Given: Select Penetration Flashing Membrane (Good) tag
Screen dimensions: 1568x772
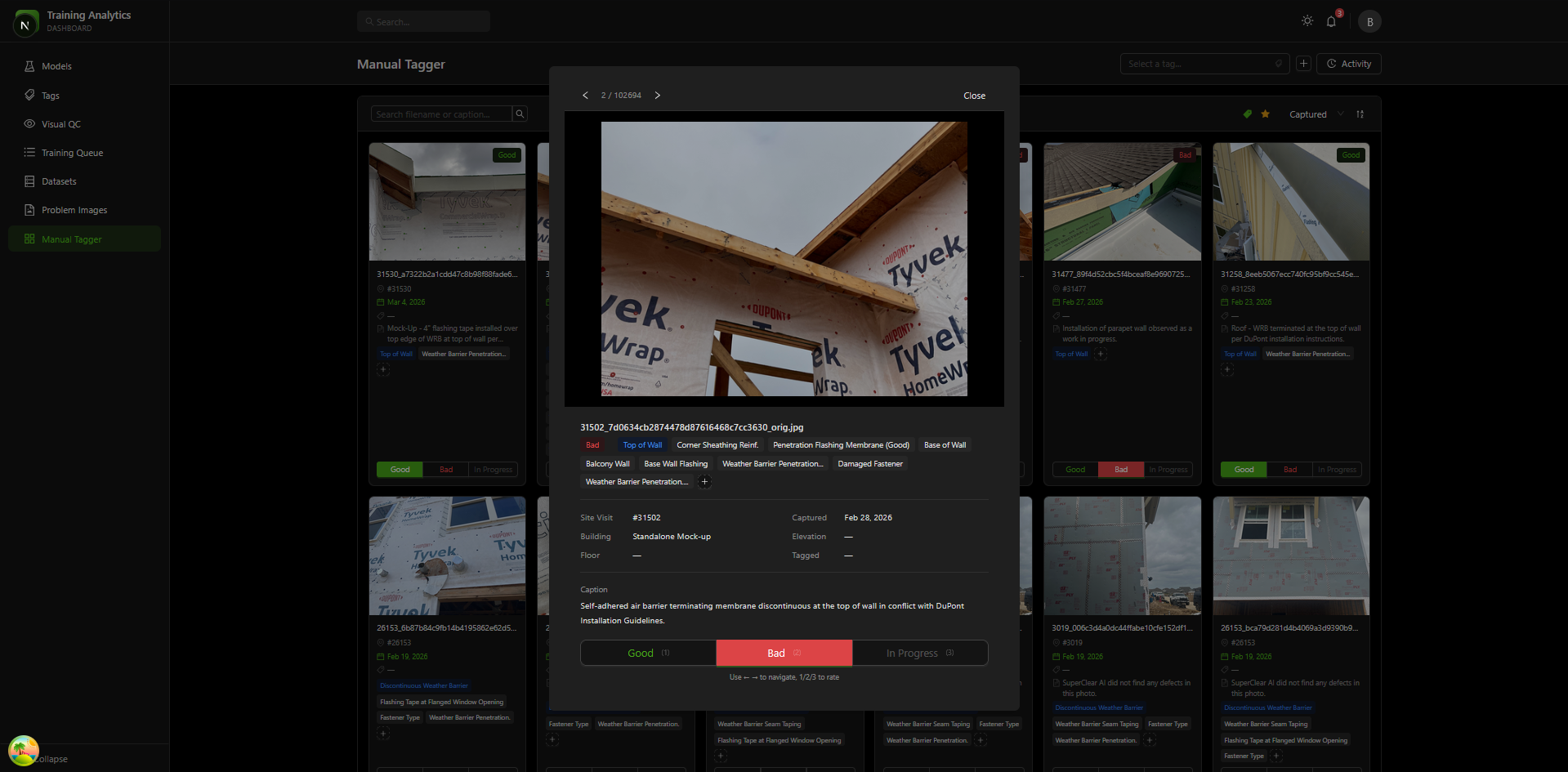Looking at the screenshot, I should [841, 445].
